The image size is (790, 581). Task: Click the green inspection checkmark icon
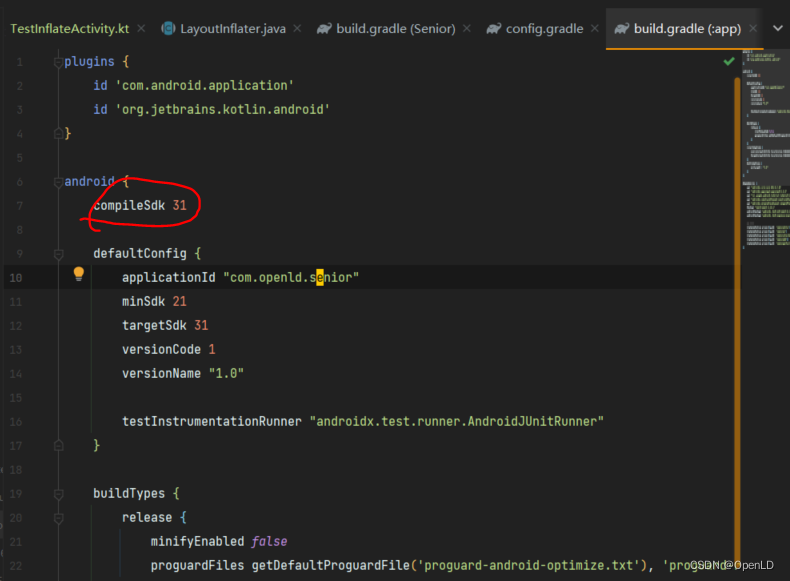click(729, 61)
